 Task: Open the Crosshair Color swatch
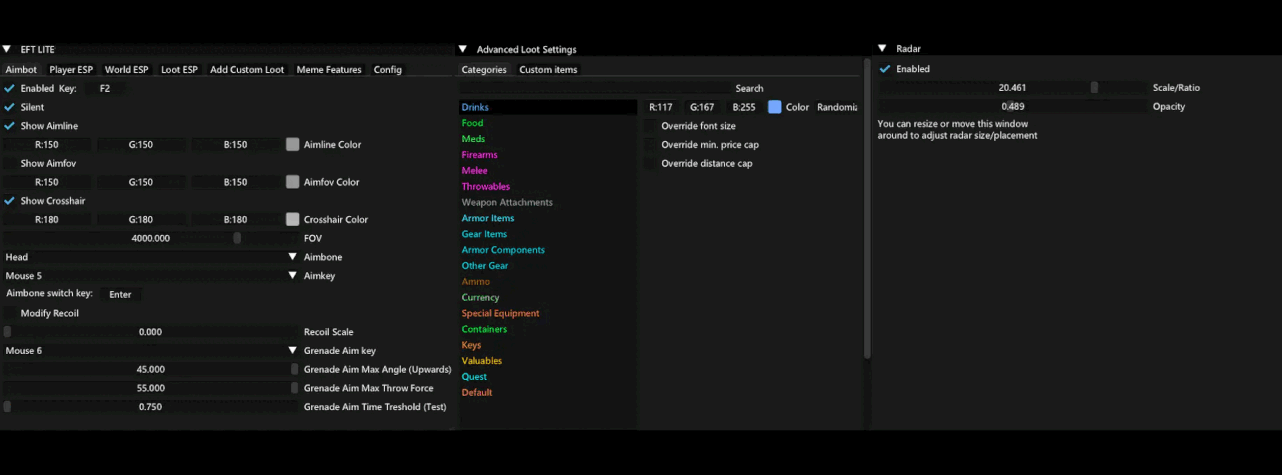click(293, 219)
